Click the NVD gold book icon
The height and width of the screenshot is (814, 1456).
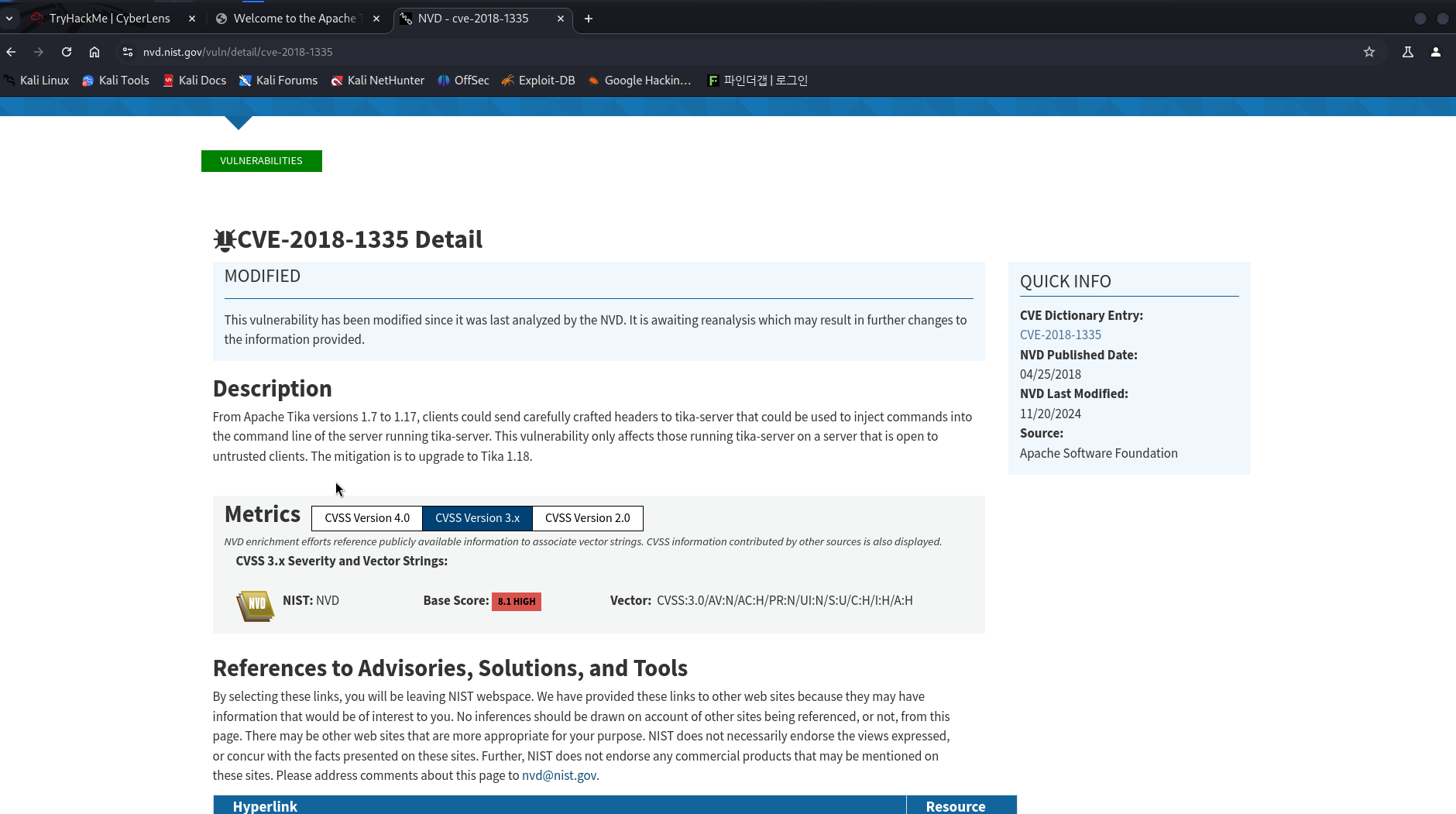coord(256,605)
